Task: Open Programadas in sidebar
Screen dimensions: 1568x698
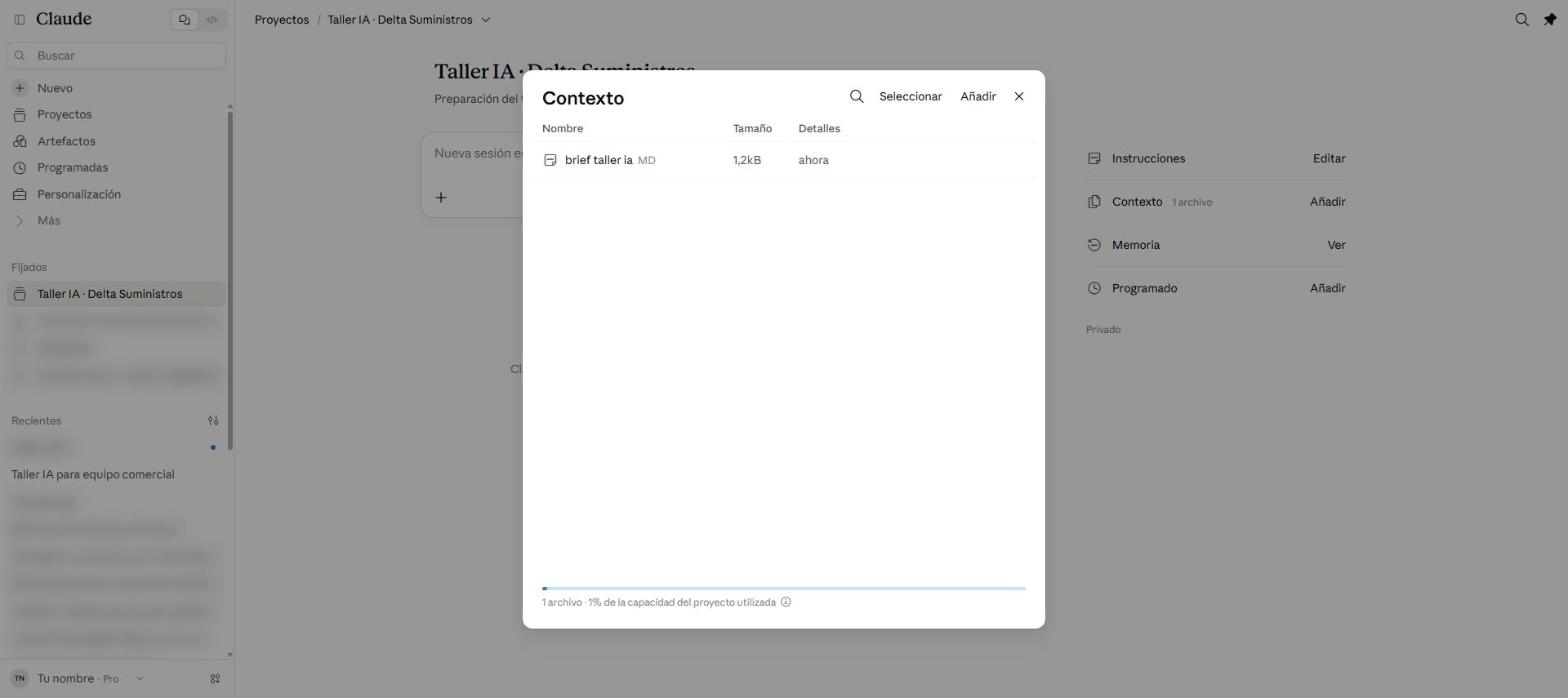Action: 72,168
